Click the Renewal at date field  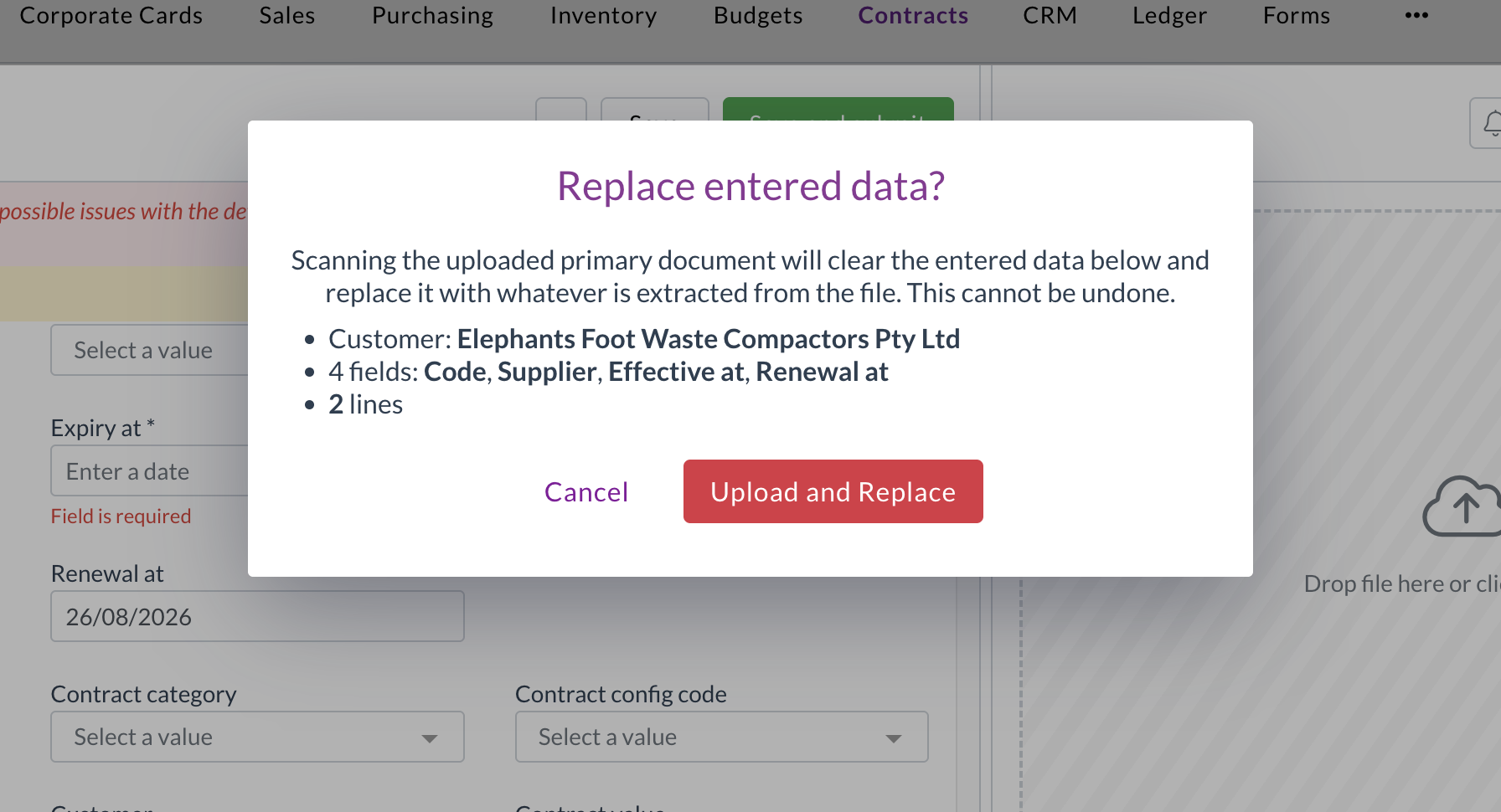pos(257,616)
